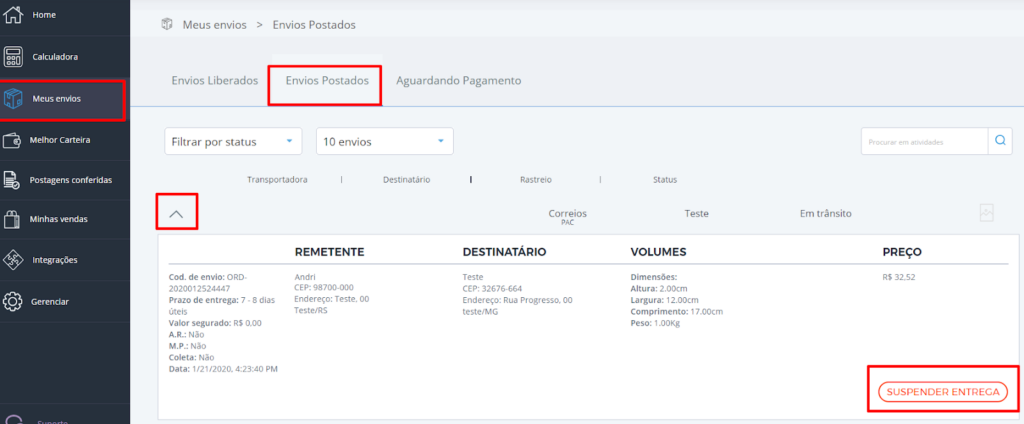The image size is (1024, 424).
Task: Click the Transportadora column header
Action: point(277,180)
